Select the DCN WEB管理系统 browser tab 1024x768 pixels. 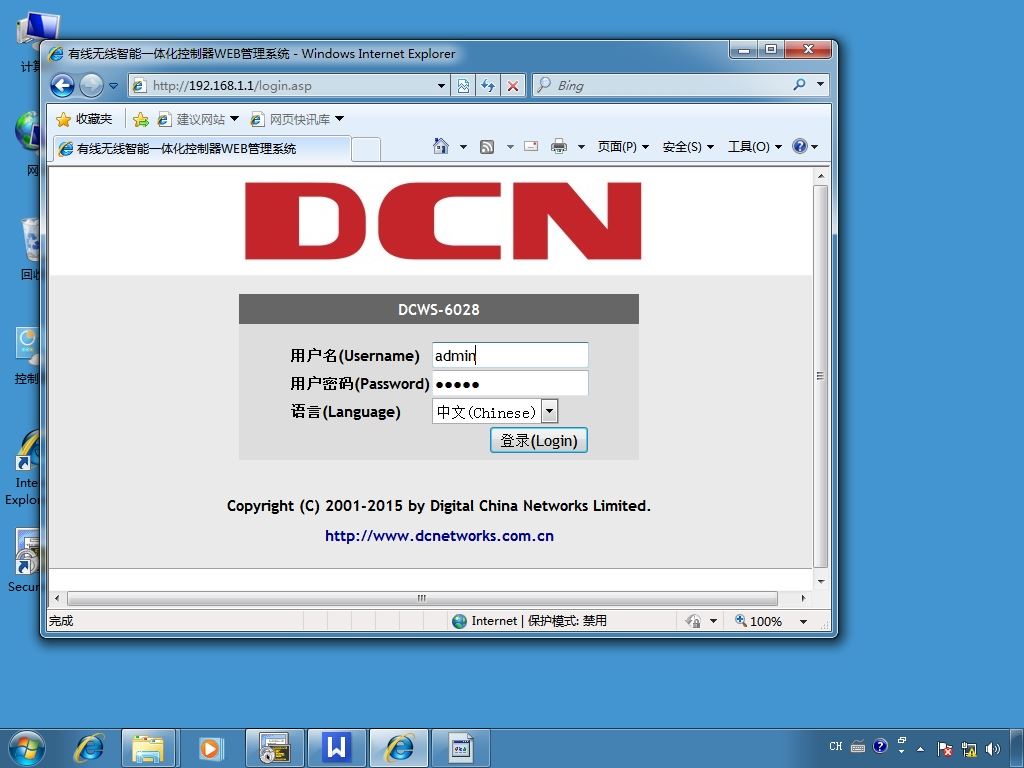202,148
